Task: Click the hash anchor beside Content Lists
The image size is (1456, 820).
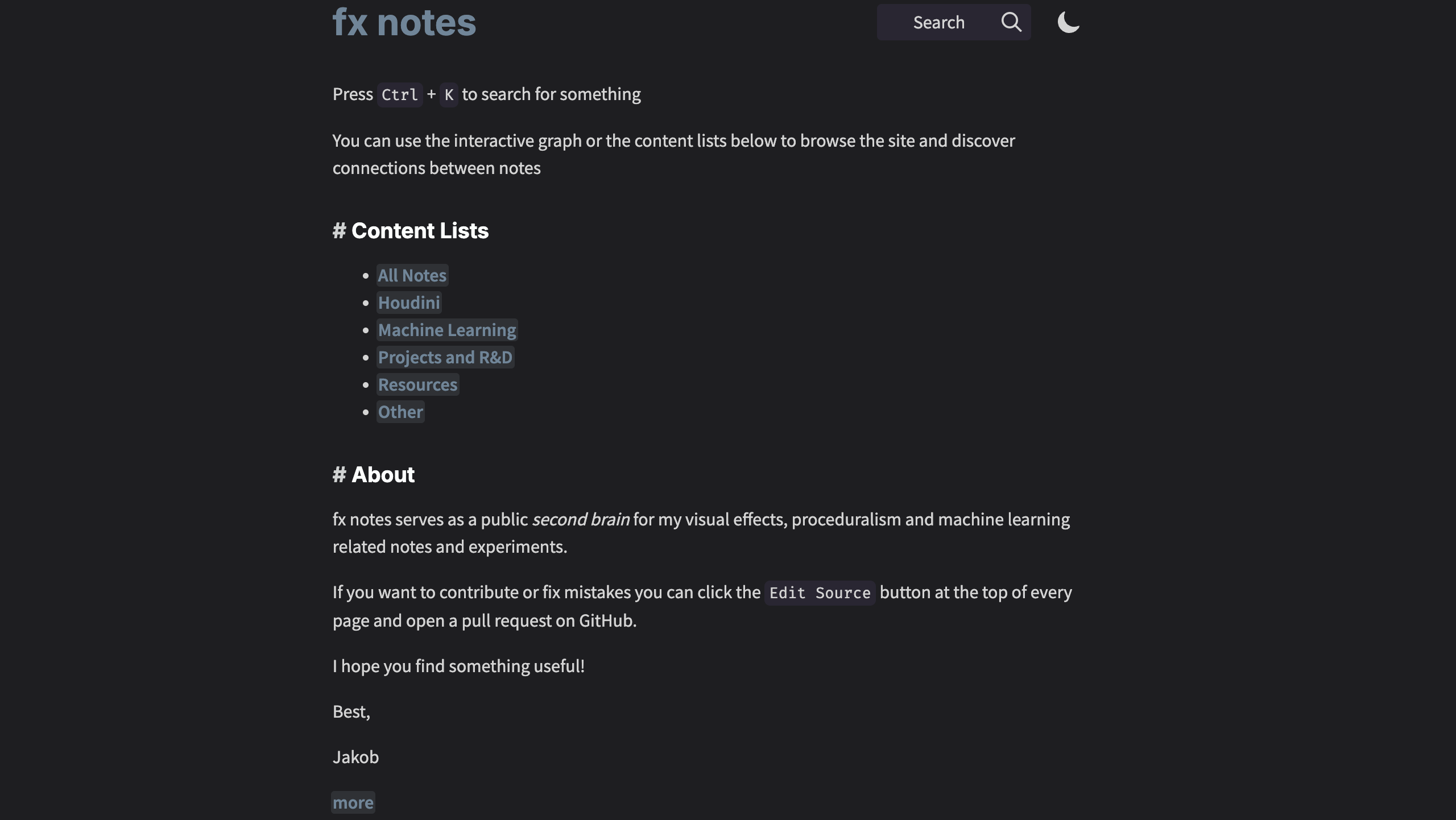Action: (339, 231)
